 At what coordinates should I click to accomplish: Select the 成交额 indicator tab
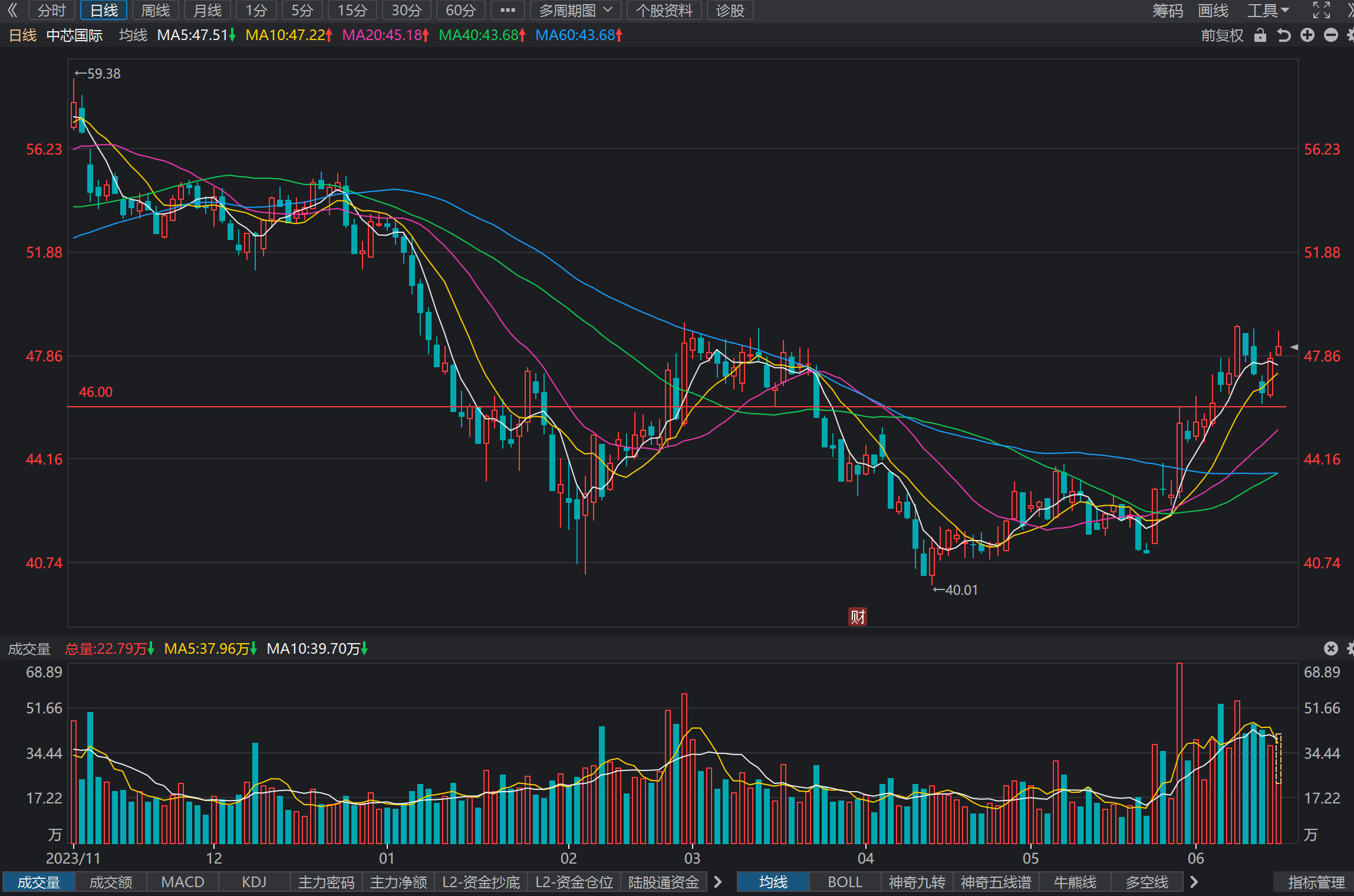click(x=111, y=882)
